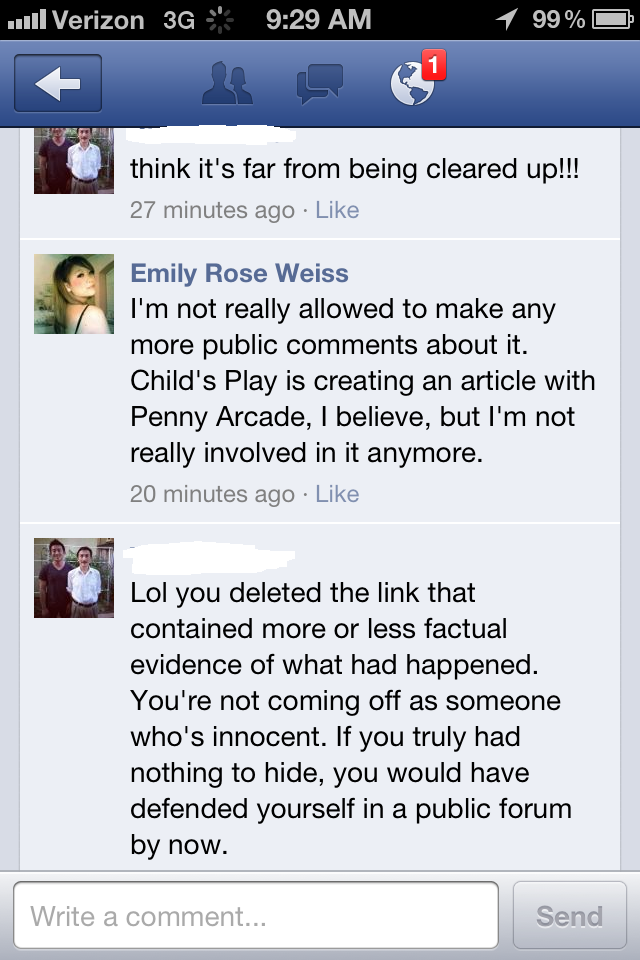The image size is (640, 960).
Task: Tap the commenter photo beside the 'Lol you deleted' comment
Action: point(74,578)
